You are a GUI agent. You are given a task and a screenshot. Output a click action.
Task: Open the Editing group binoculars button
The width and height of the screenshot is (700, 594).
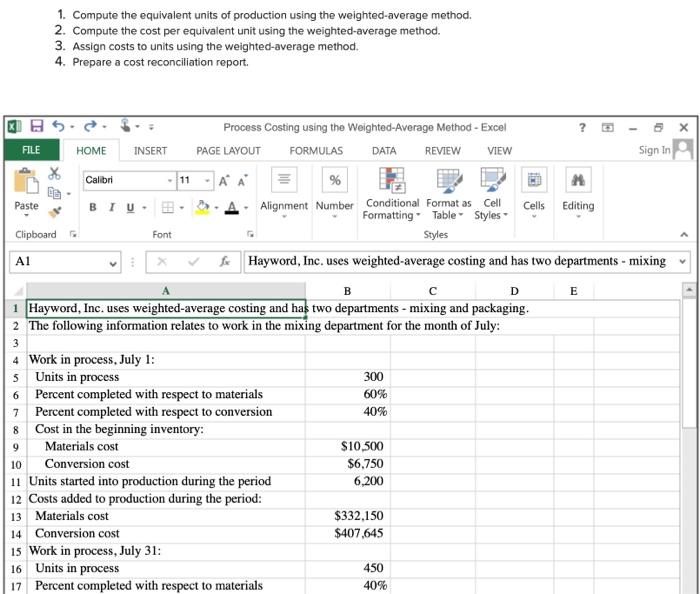578,193
